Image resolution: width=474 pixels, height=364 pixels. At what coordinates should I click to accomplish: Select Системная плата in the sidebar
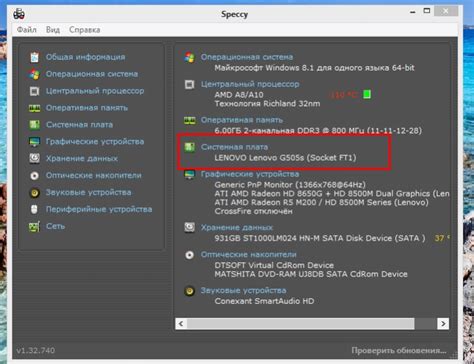(79, 125)
